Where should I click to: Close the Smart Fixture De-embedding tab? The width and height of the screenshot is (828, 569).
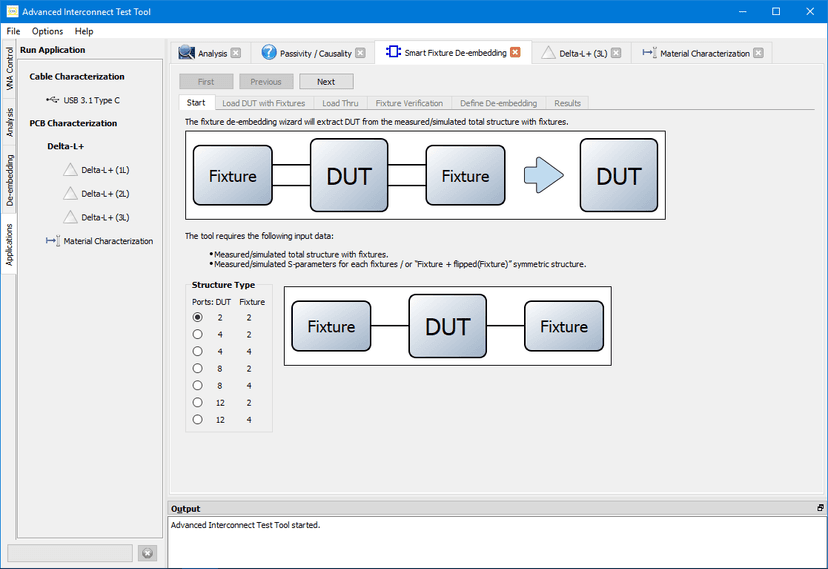[x=515, y=53]
